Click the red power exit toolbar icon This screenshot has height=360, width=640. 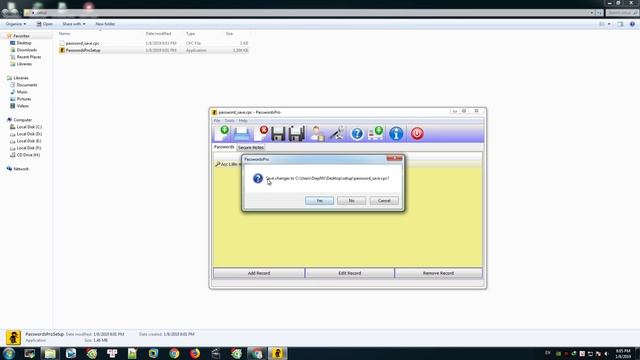(417, 133)
